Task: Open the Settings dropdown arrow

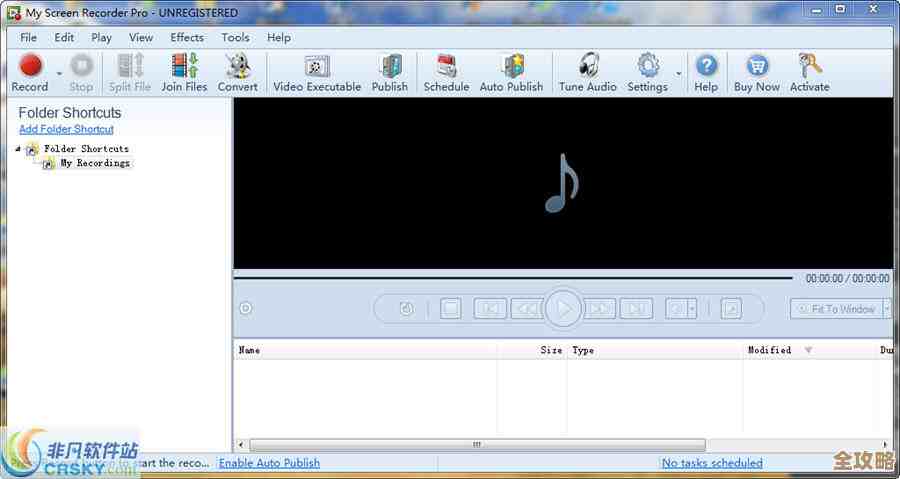Action: (x=679, y=73)
